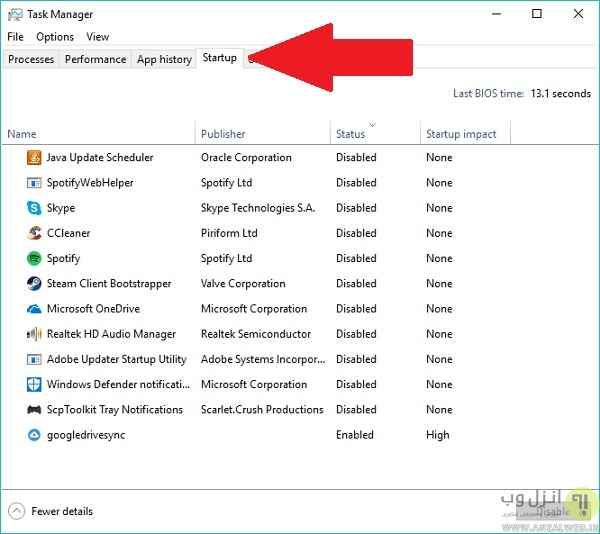Click the Skype Technologies S.A. publisher cell
Screen dimensions: 600x534
(258, 208)
